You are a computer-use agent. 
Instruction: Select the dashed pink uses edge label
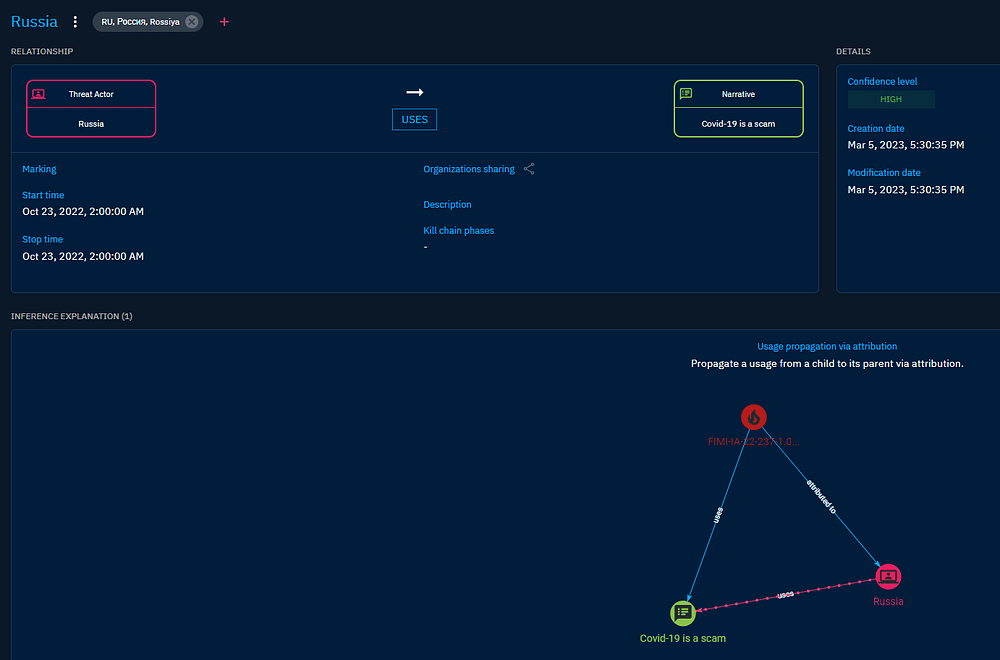(786, 595)
